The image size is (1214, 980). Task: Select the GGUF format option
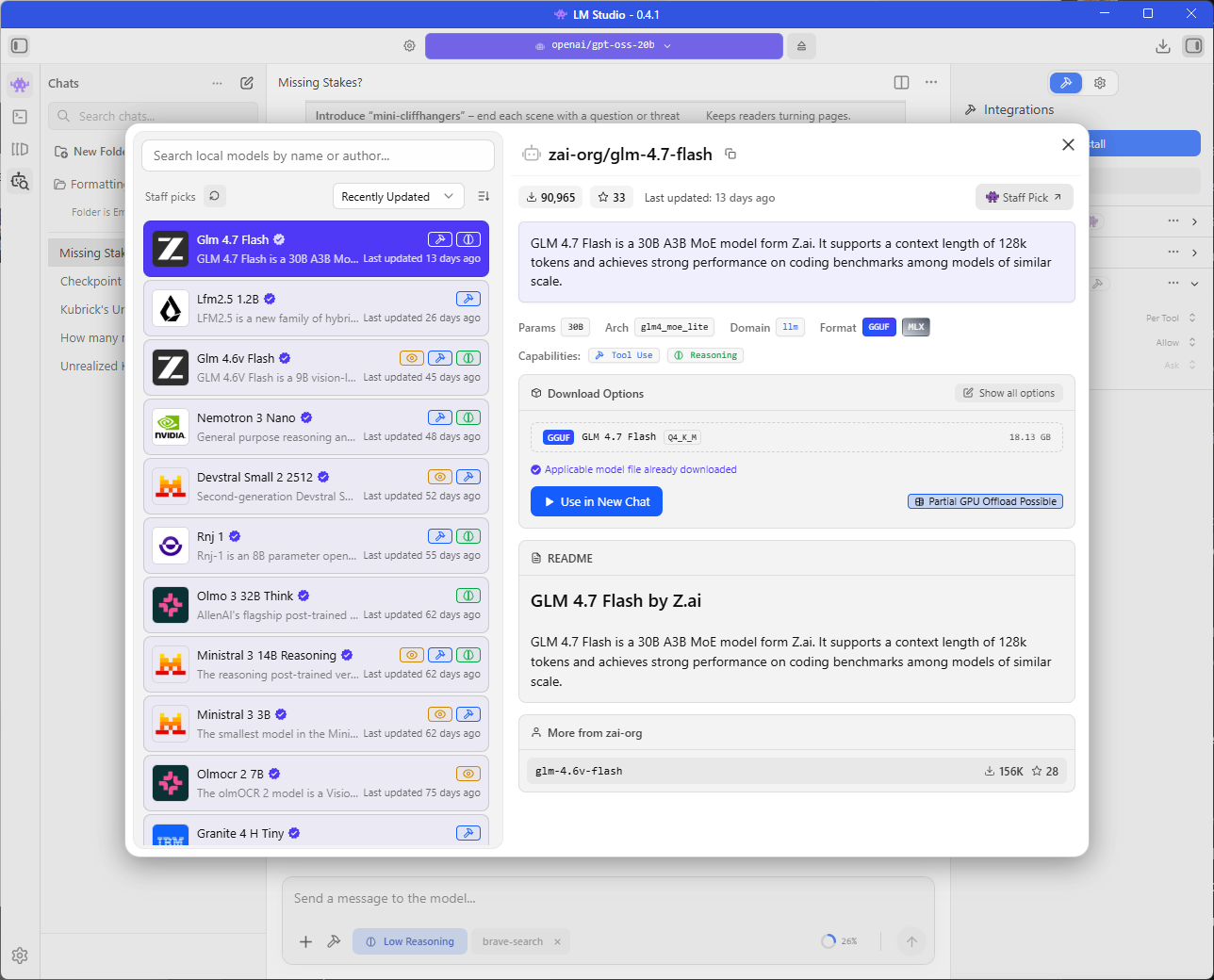(x=878, y=327)
